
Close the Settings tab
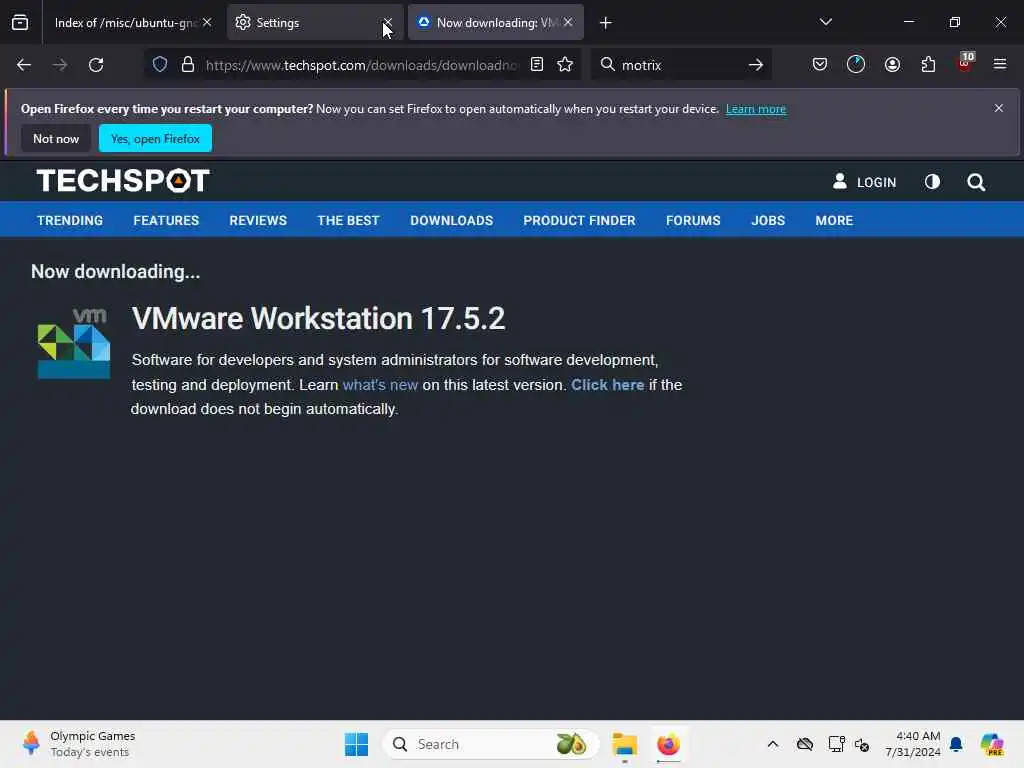(388, 22)
